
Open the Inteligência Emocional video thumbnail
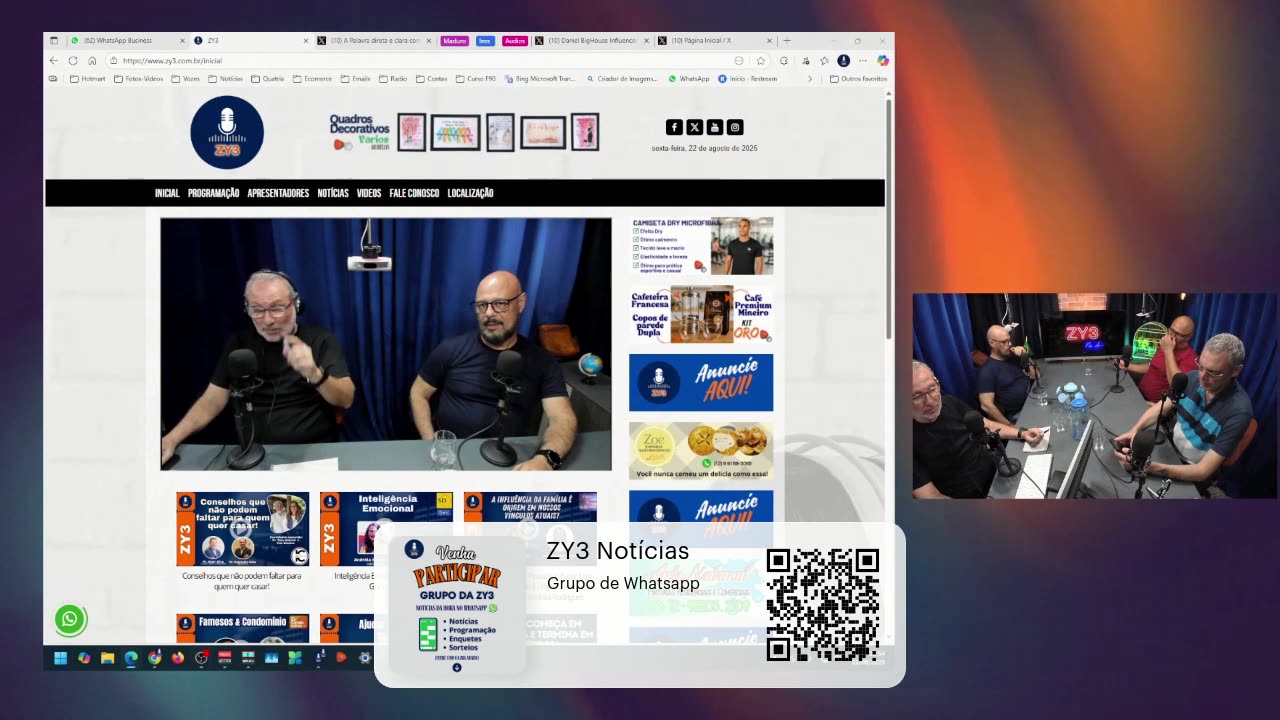pyautogui.click(x=386, y=529)
